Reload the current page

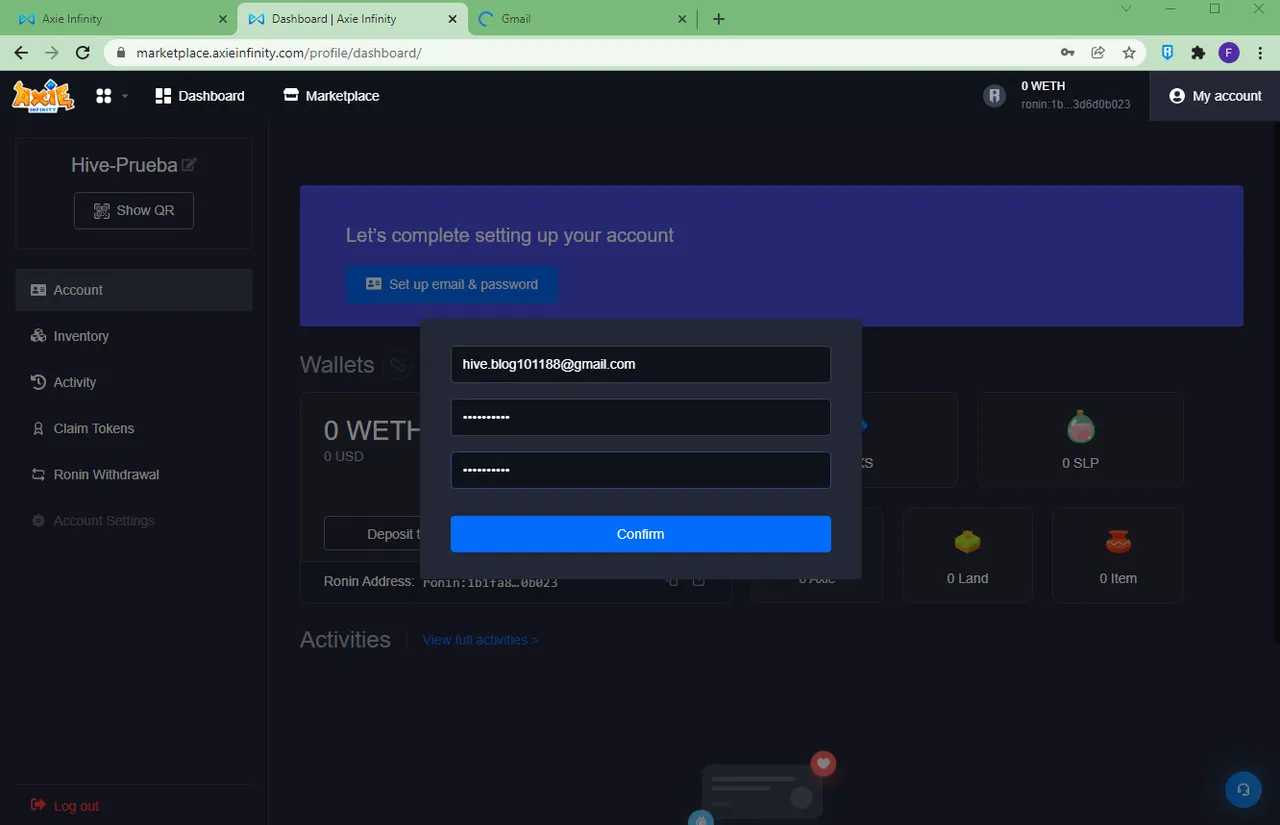[x=83, y=53]
